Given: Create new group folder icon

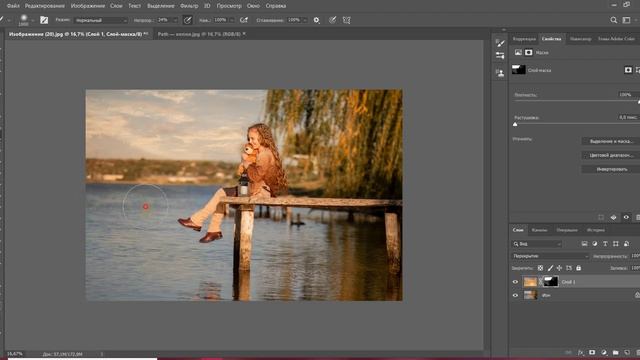Looking at the screenshot, I should (616, 353).
